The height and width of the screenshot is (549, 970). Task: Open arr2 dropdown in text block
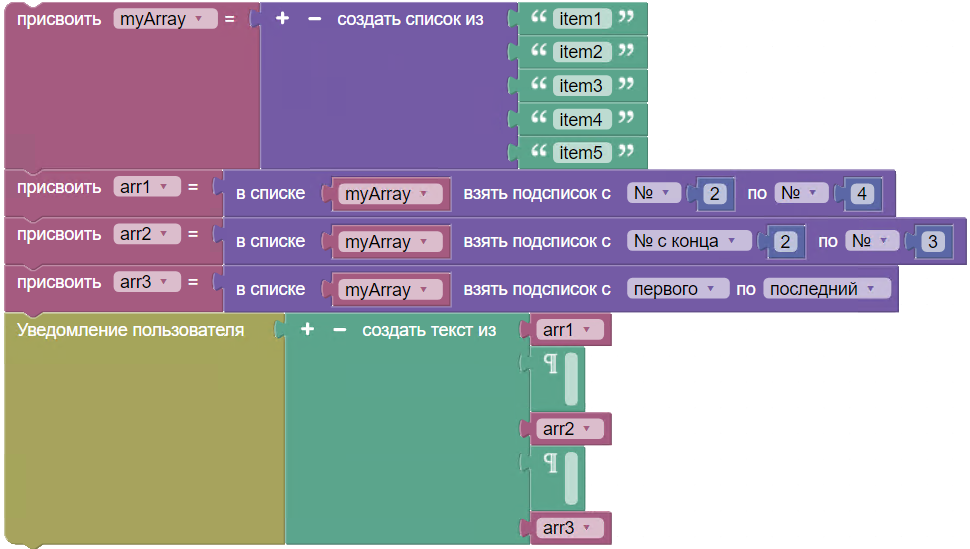click(x=570, y=428)
